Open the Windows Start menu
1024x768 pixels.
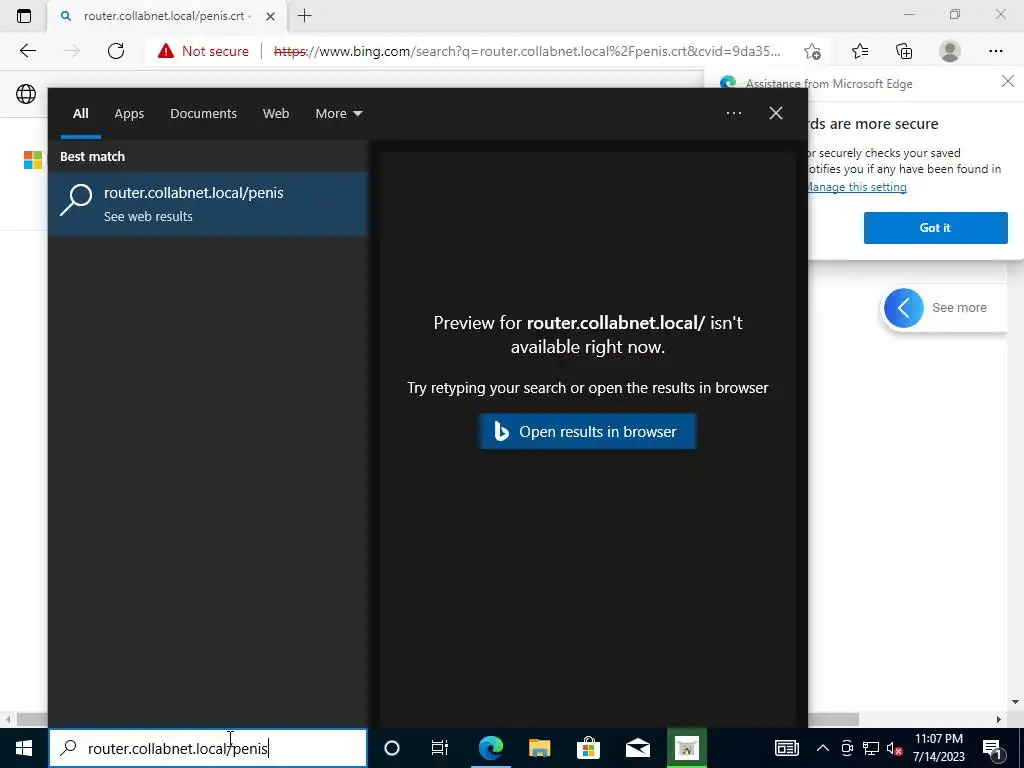(24, 748)
